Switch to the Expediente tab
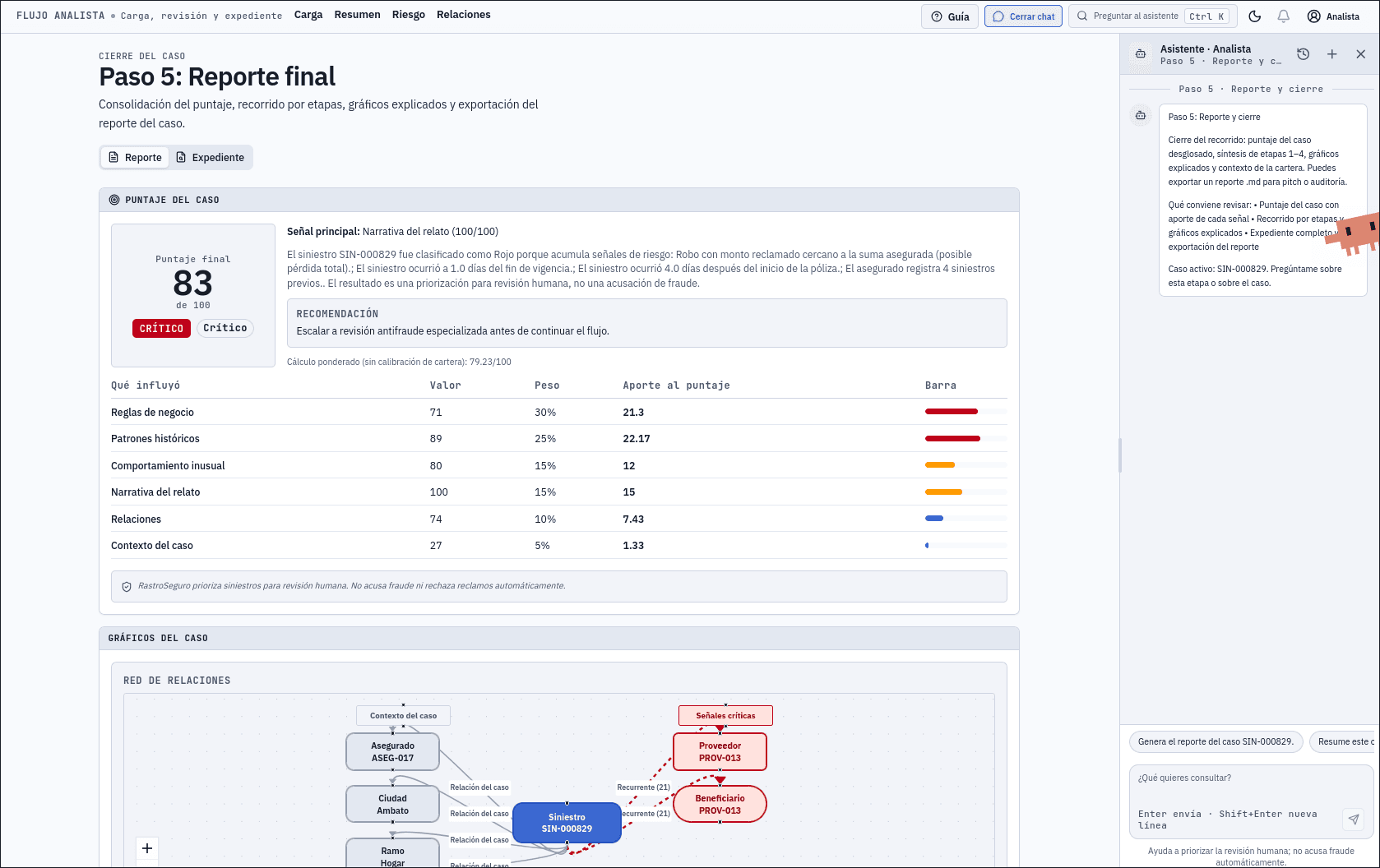 click(210, 157)
